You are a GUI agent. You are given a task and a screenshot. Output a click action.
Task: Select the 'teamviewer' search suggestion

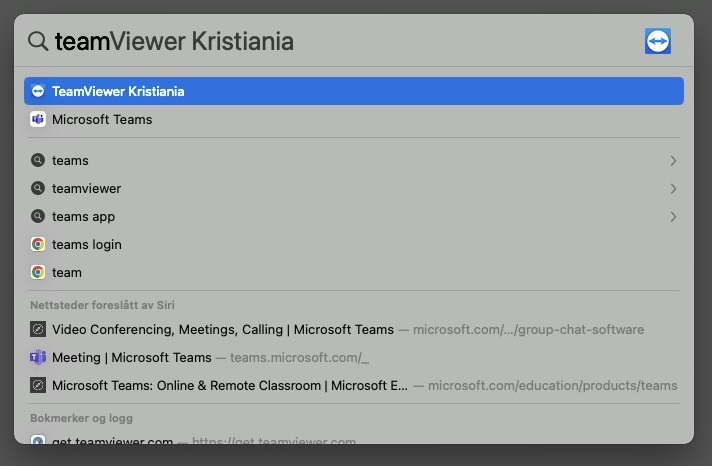click(x=354, y=188)
